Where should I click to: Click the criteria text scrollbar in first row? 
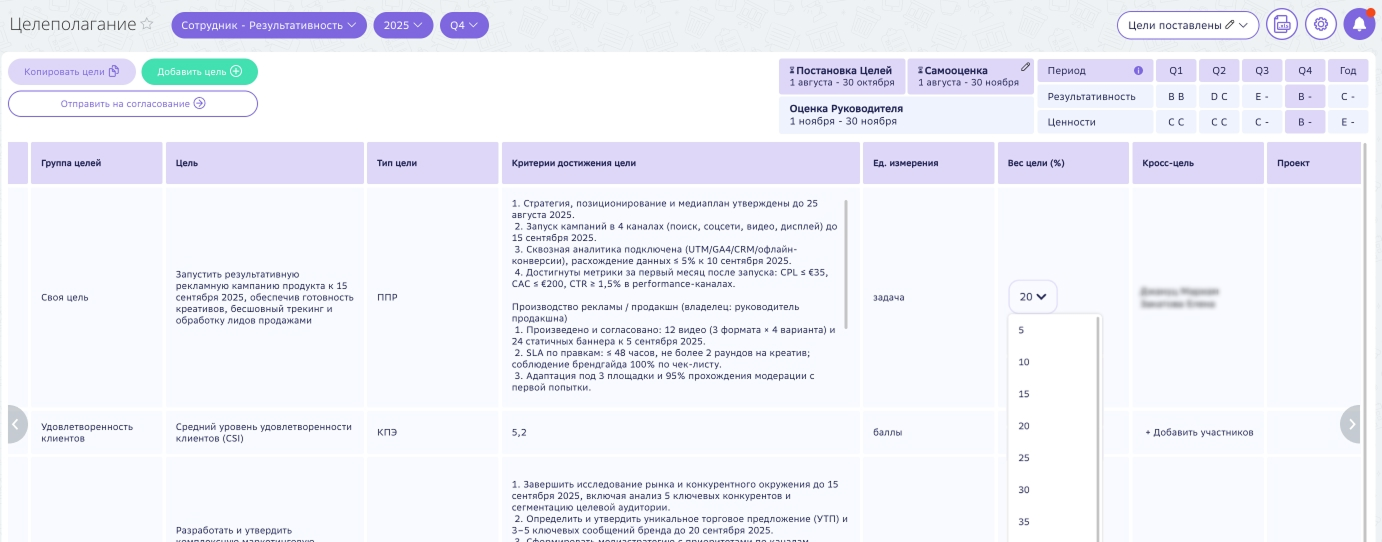847,264
